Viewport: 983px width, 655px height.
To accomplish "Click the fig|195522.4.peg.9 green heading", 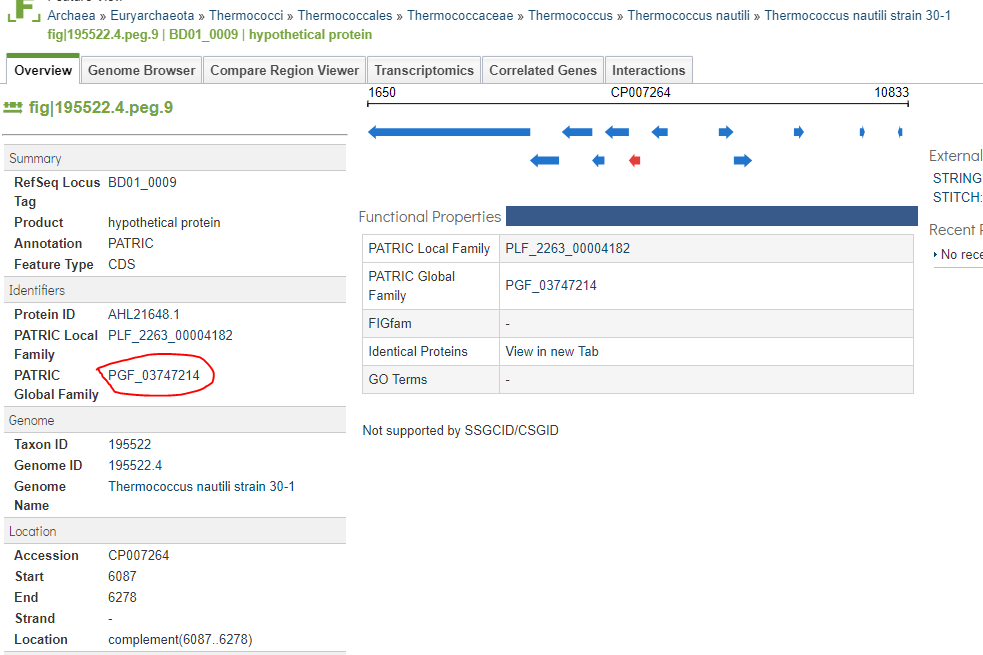I will tap(101, 107).
